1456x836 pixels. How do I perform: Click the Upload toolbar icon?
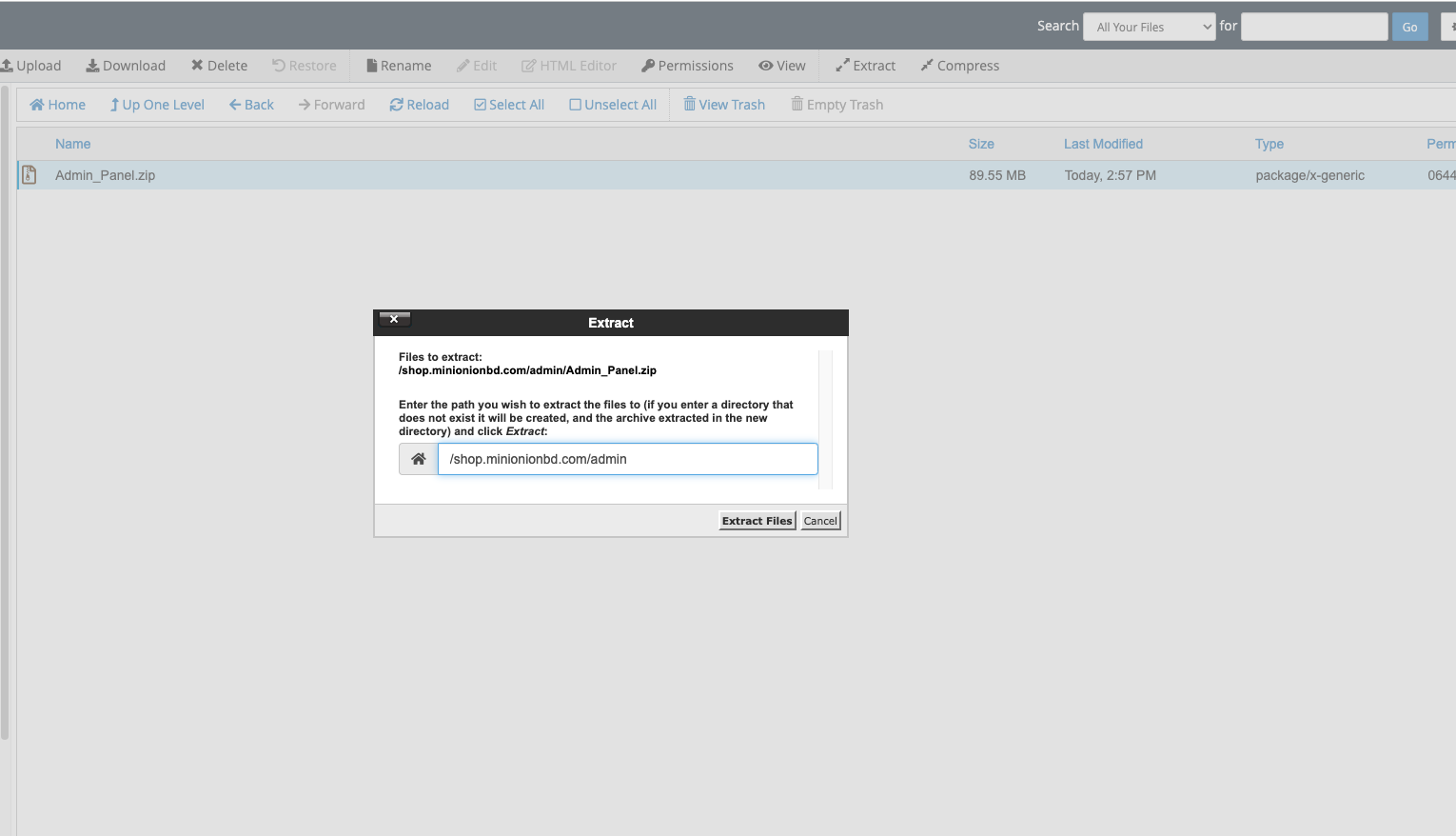[x=8, y=66]
